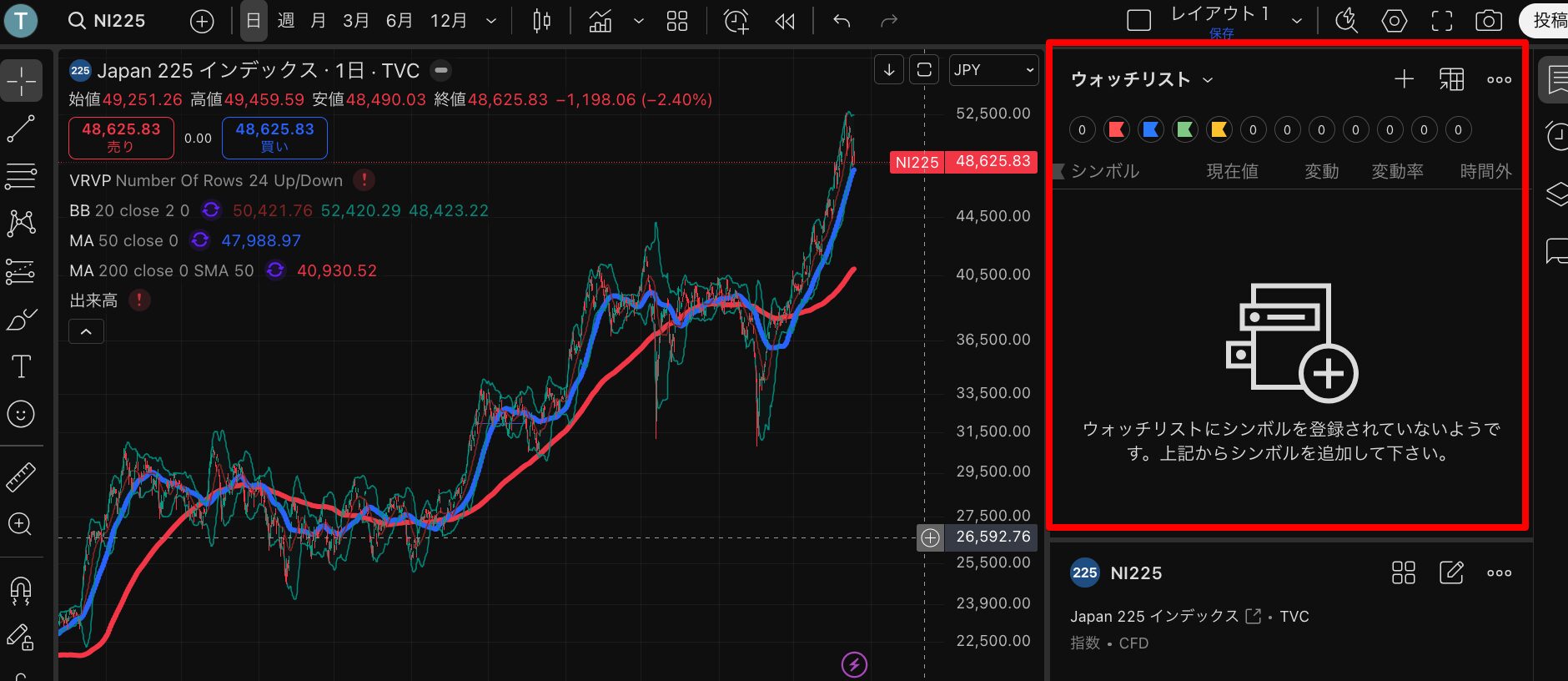1568x681 pixels.
Task: Open the emoji icons tool
Action: coord(21,414)
